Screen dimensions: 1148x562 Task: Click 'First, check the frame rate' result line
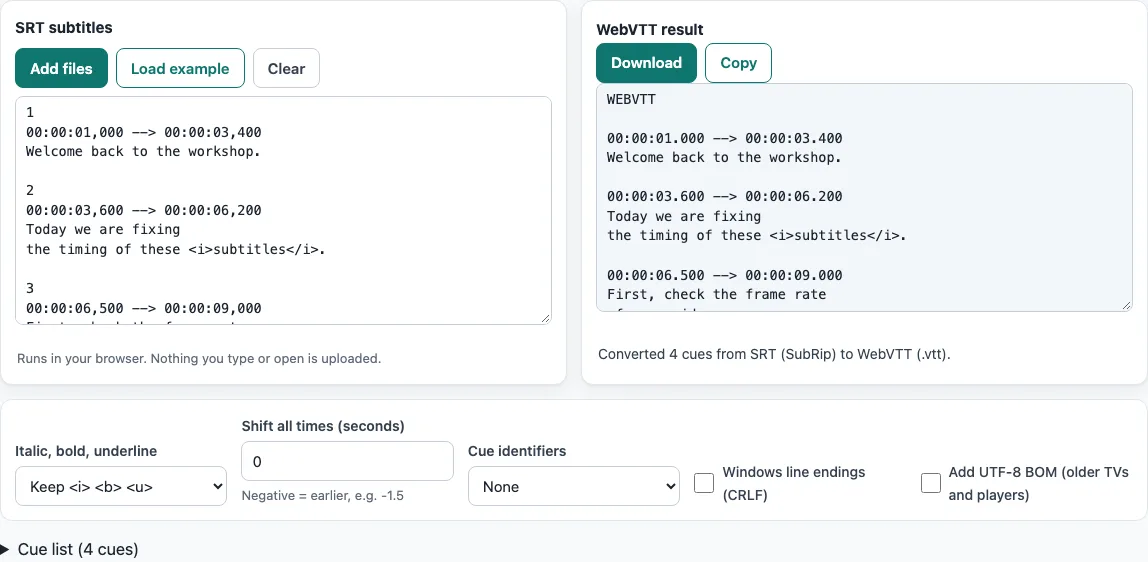(717, 294)
